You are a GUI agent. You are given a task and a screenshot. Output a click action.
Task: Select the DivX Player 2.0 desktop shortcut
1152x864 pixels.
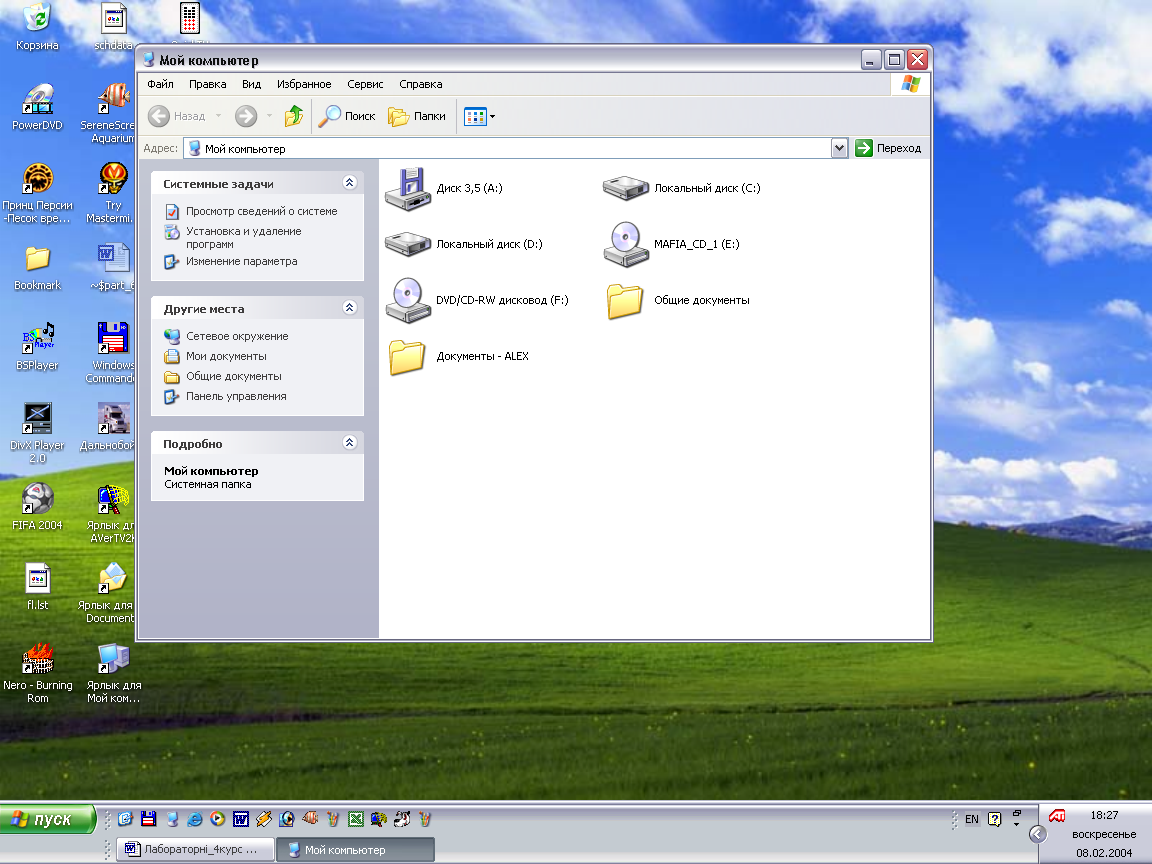(37, 433)
